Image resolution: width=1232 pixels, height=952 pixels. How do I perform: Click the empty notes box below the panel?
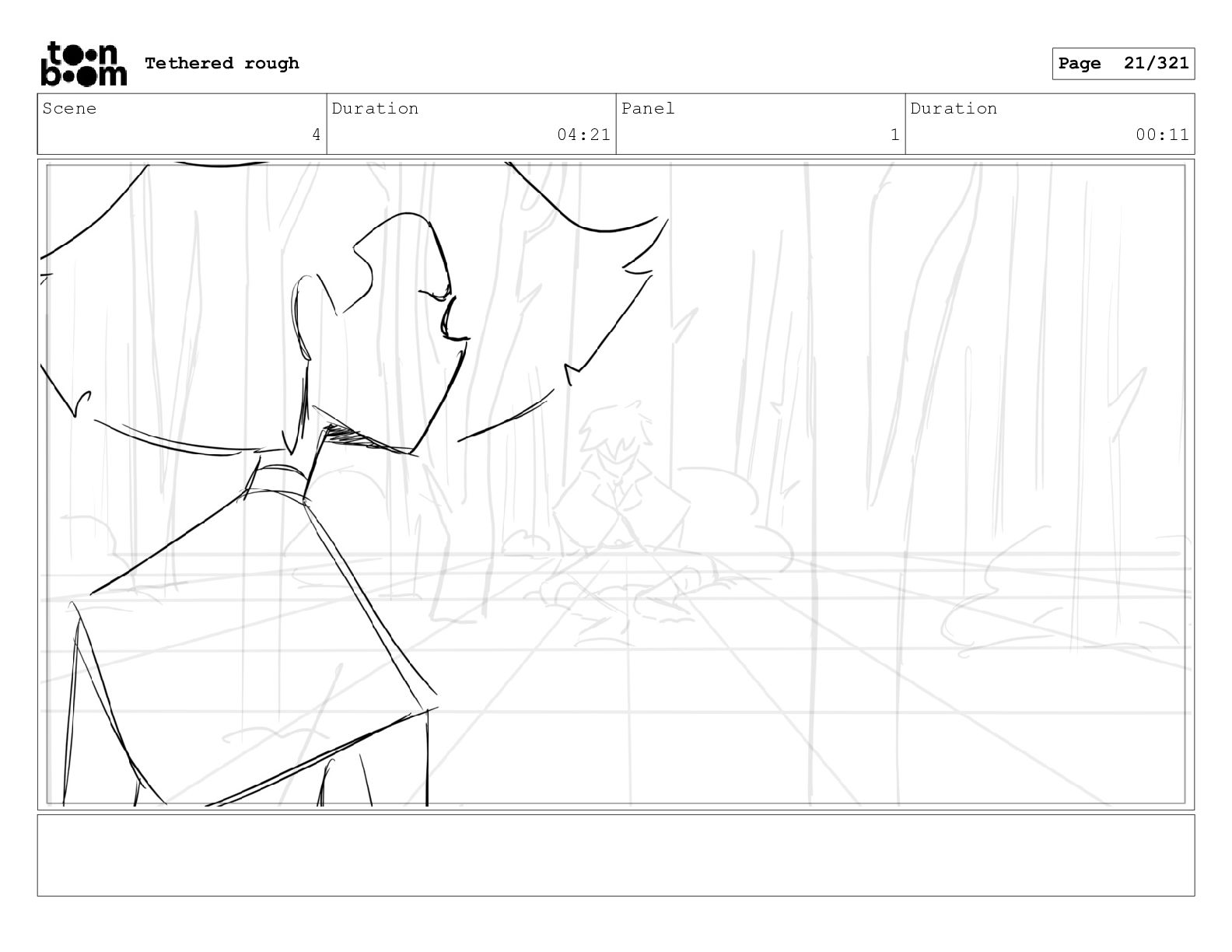click(x=616, y=855)
